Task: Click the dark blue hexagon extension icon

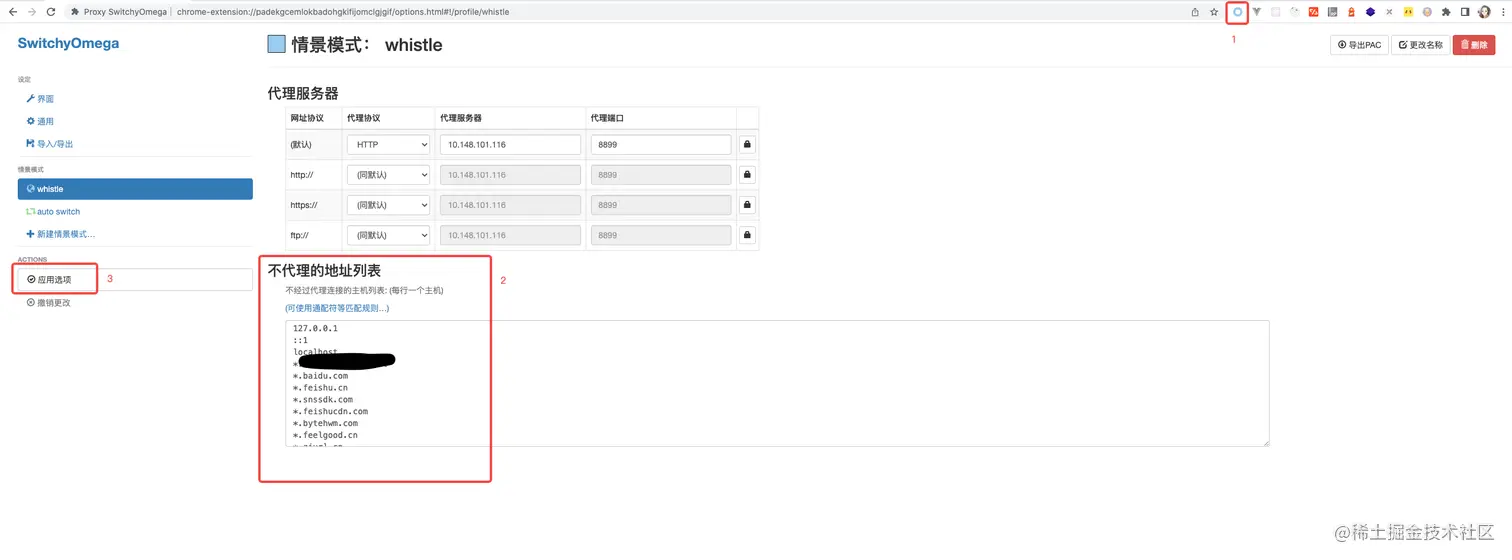Action: click(x=1370, y=12)
